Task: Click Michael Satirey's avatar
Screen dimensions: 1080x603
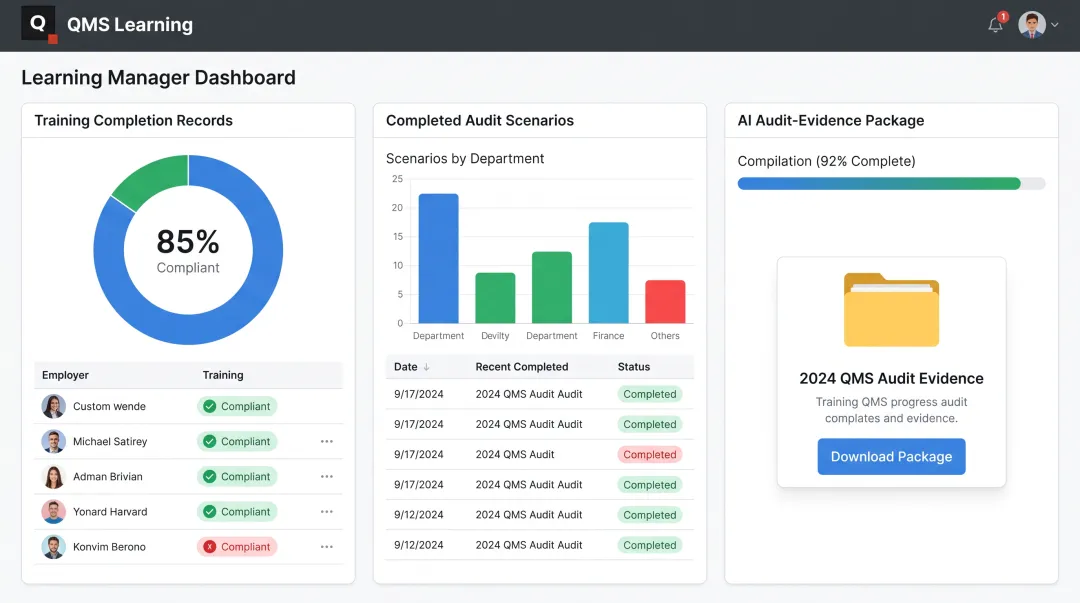Action: point(54,442)
